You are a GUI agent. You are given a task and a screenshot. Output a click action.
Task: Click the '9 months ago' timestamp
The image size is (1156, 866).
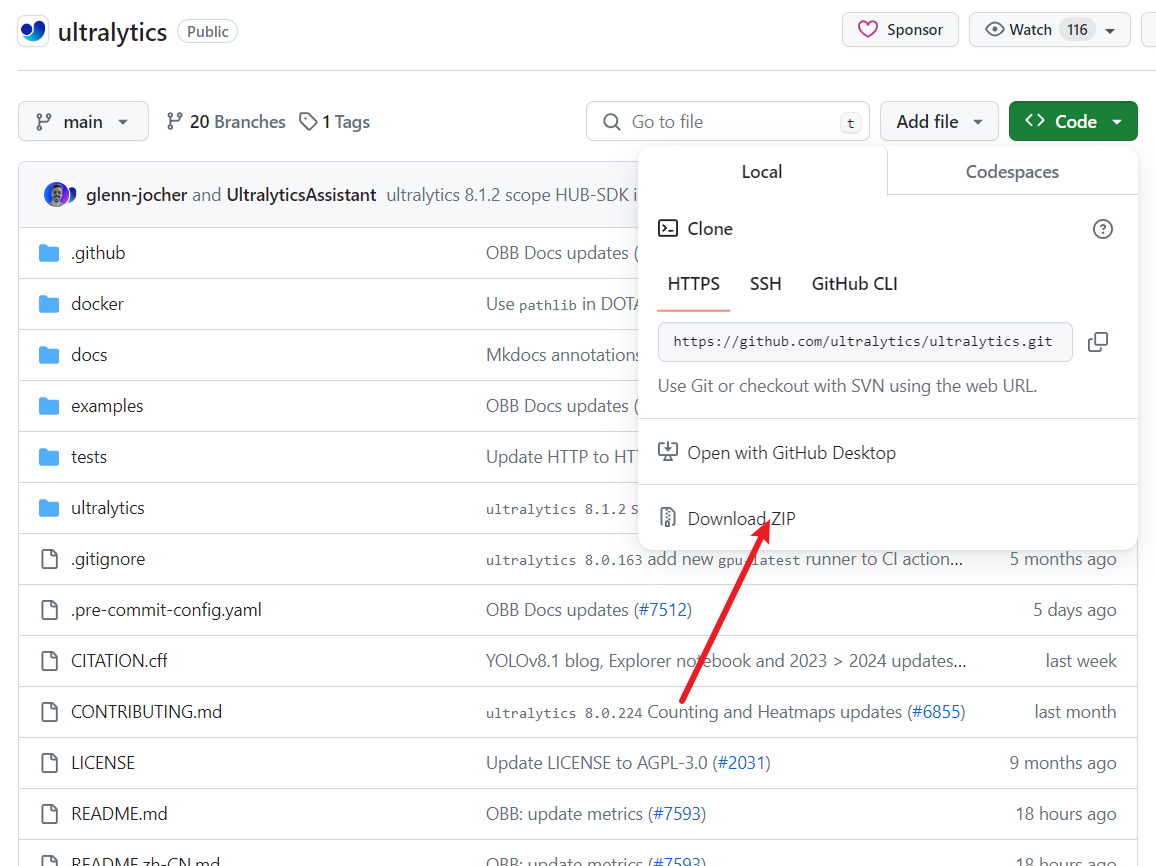(x=1063, y=763)
